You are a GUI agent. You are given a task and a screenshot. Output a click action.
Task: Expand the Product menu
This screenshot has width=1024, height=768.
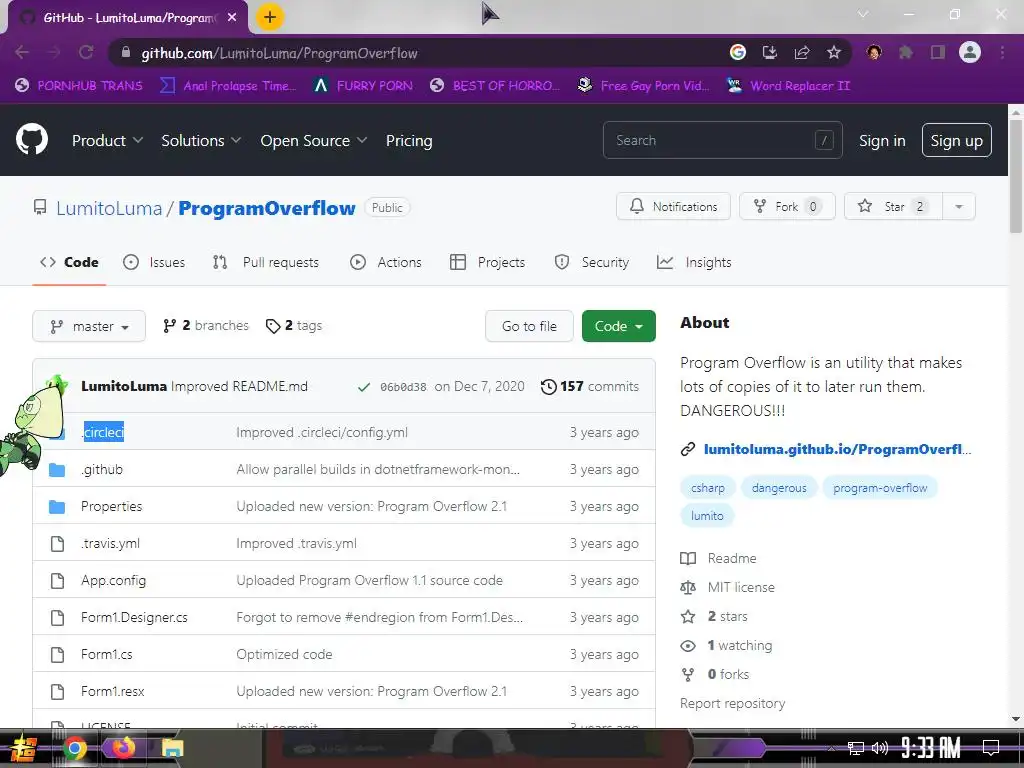click(107, 140)
